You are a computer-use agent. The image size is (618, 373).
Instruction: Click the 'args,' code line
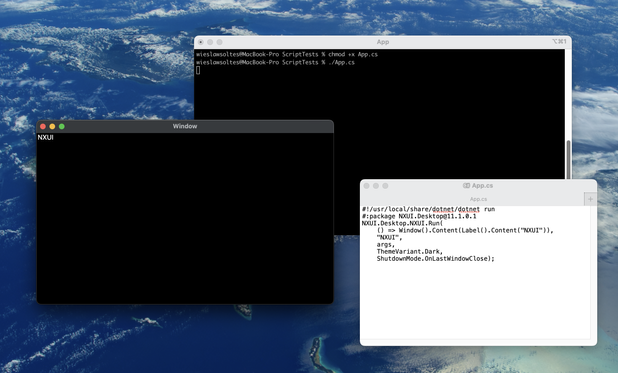[385, 245]
